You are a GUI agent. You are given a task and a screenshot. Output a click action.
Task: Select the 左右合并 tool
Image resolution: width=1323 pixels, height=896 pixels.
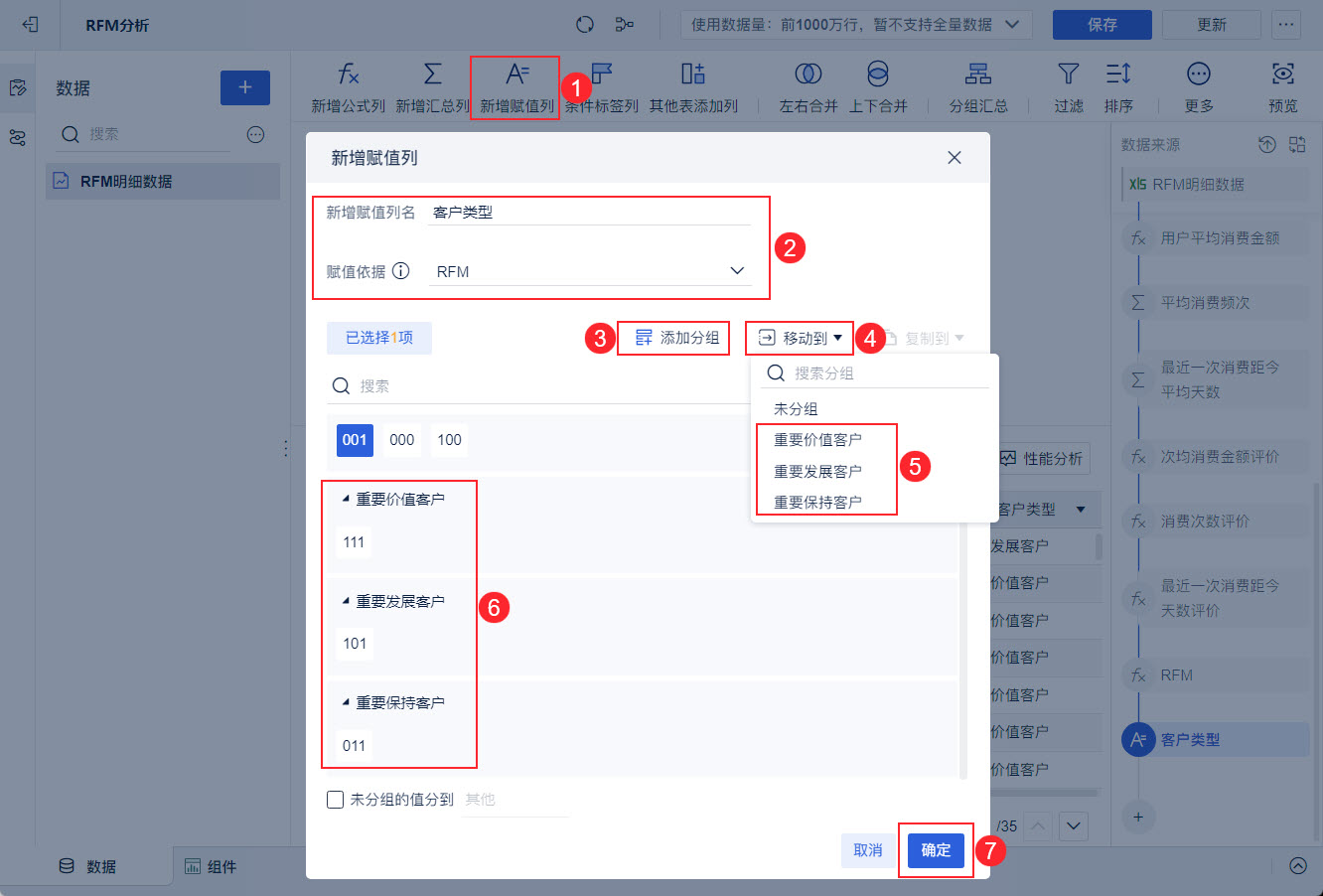tap(808, 87)
